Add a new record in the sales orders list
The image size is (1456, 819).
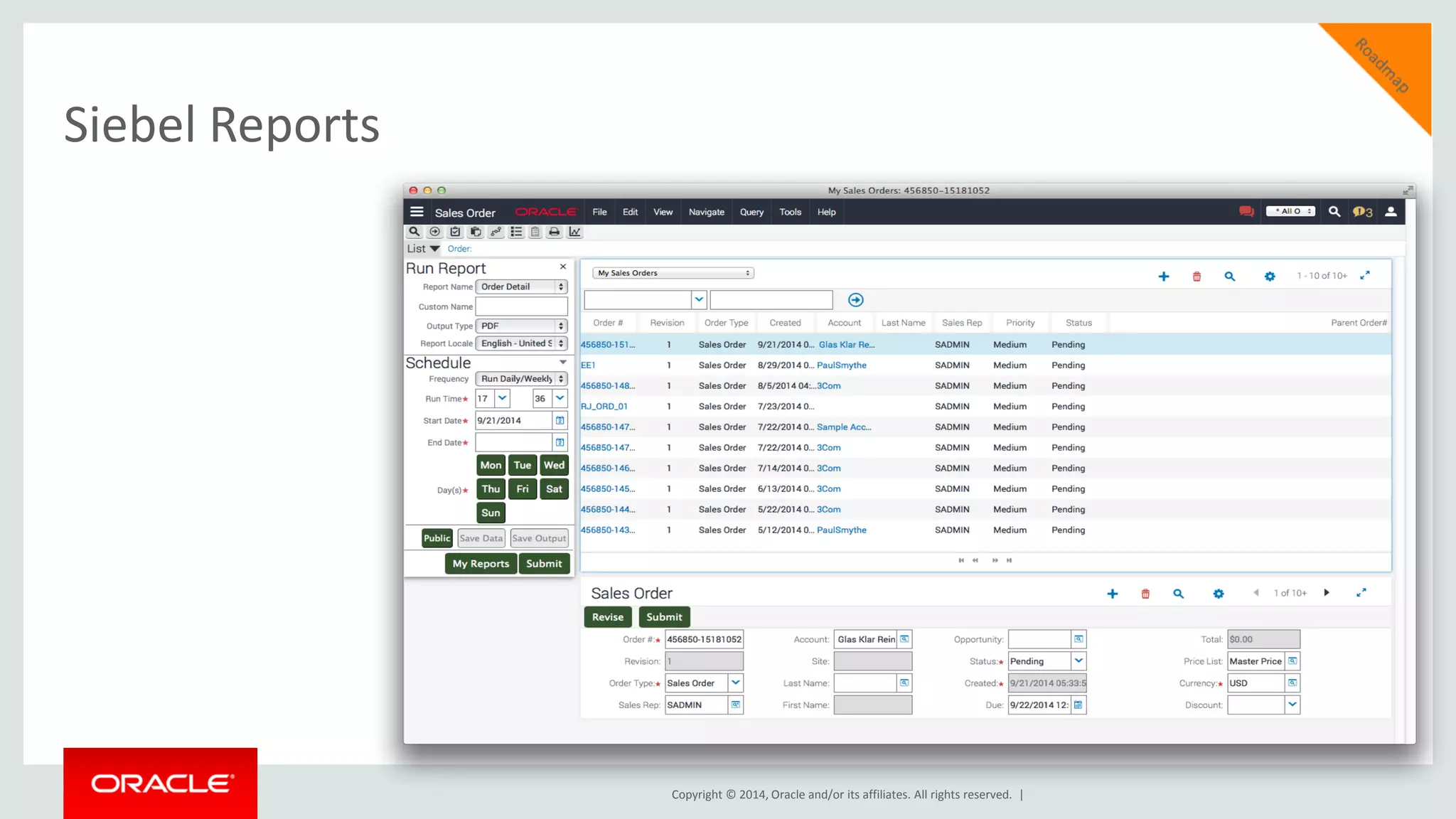tap(1164, 277)
